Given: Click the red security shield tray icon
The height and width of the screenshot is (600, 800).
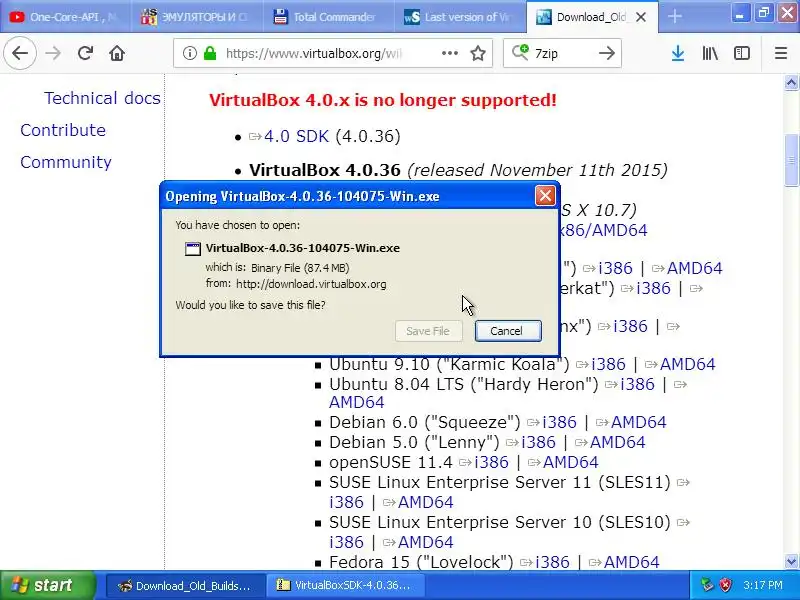Looking at the screenshot, I should pyautogui.click(x=725, y=585).
